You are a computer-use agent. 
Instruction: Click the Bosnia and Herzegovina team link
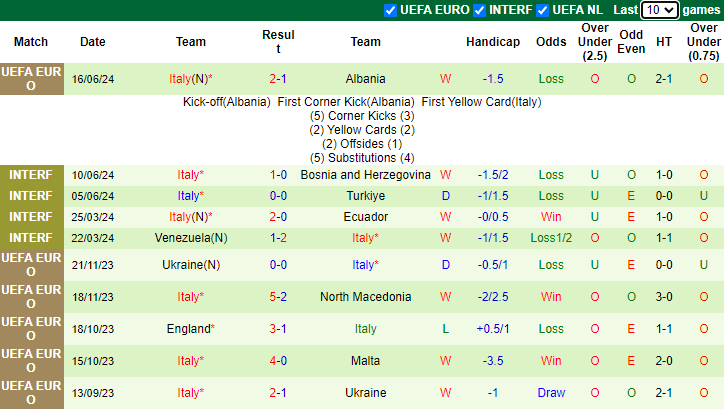[365, 175]
